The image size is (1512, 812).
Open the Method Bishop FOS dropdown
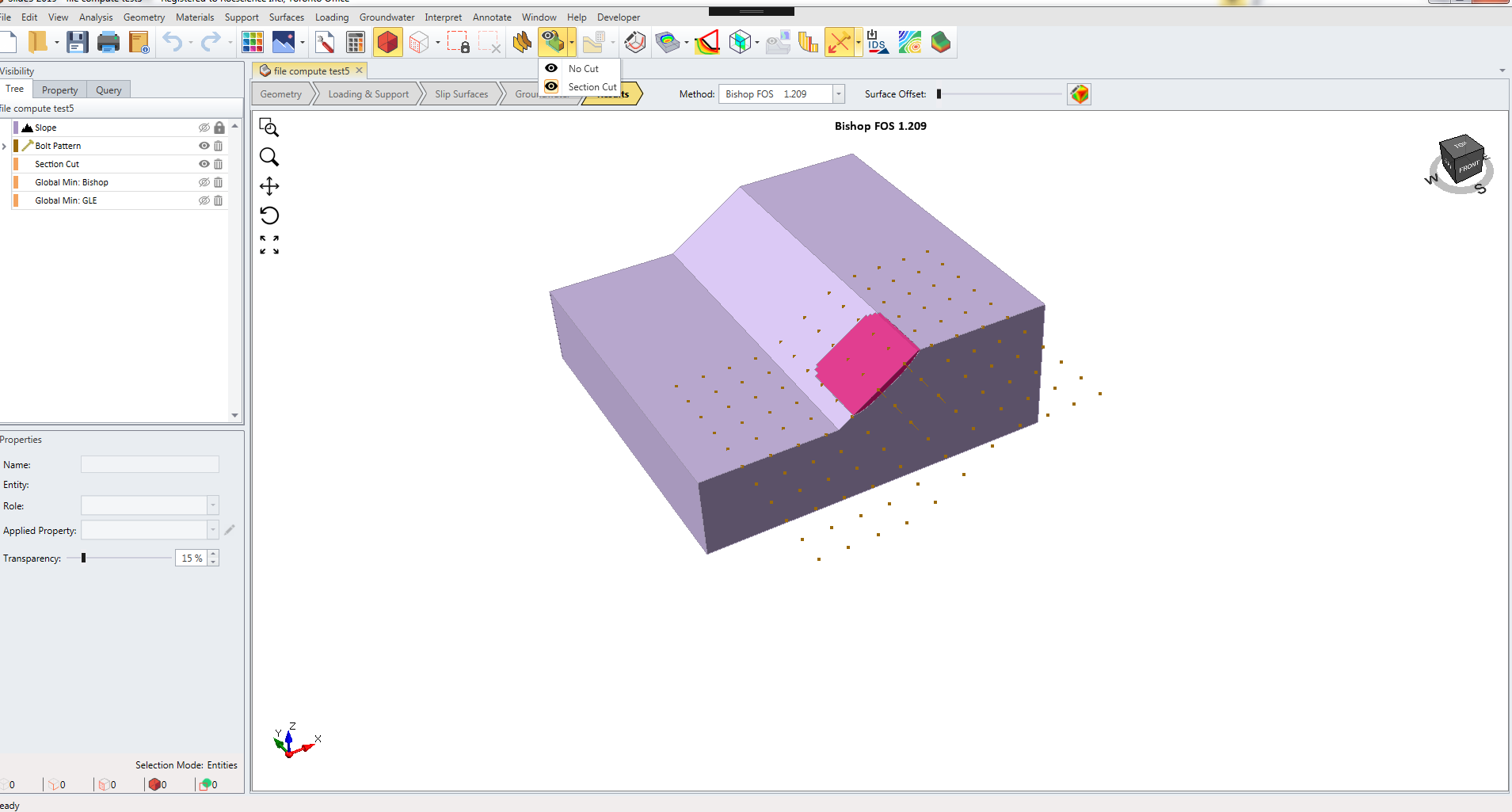838,94
